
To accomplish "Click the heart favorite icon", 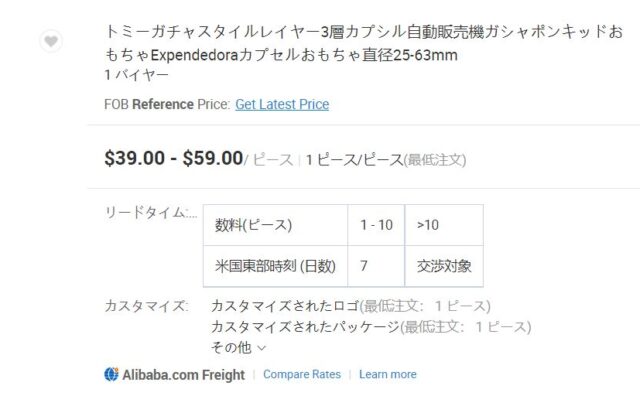I will (51, 41).
